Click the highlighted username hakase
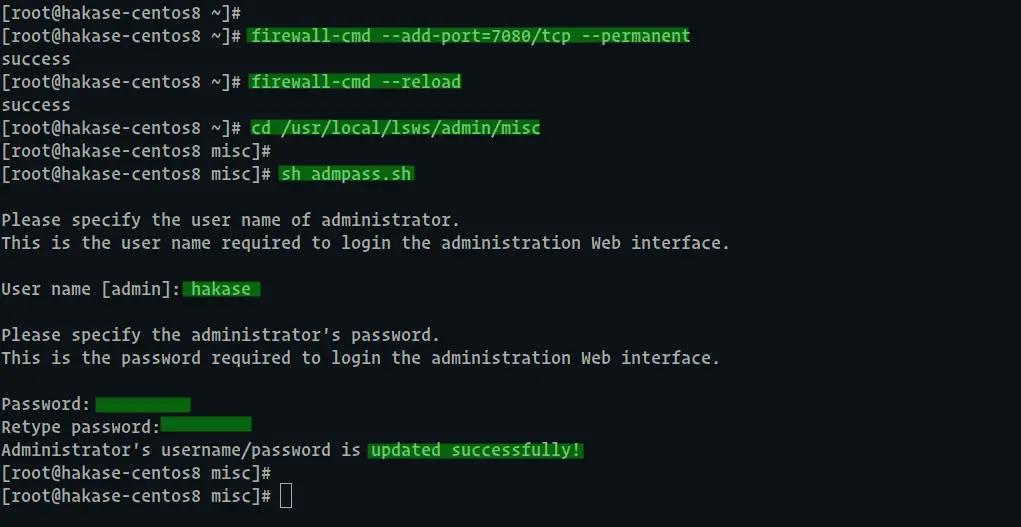Image resolution: width=1021 pixels, height=527 pixels. (x=221, y=289)
